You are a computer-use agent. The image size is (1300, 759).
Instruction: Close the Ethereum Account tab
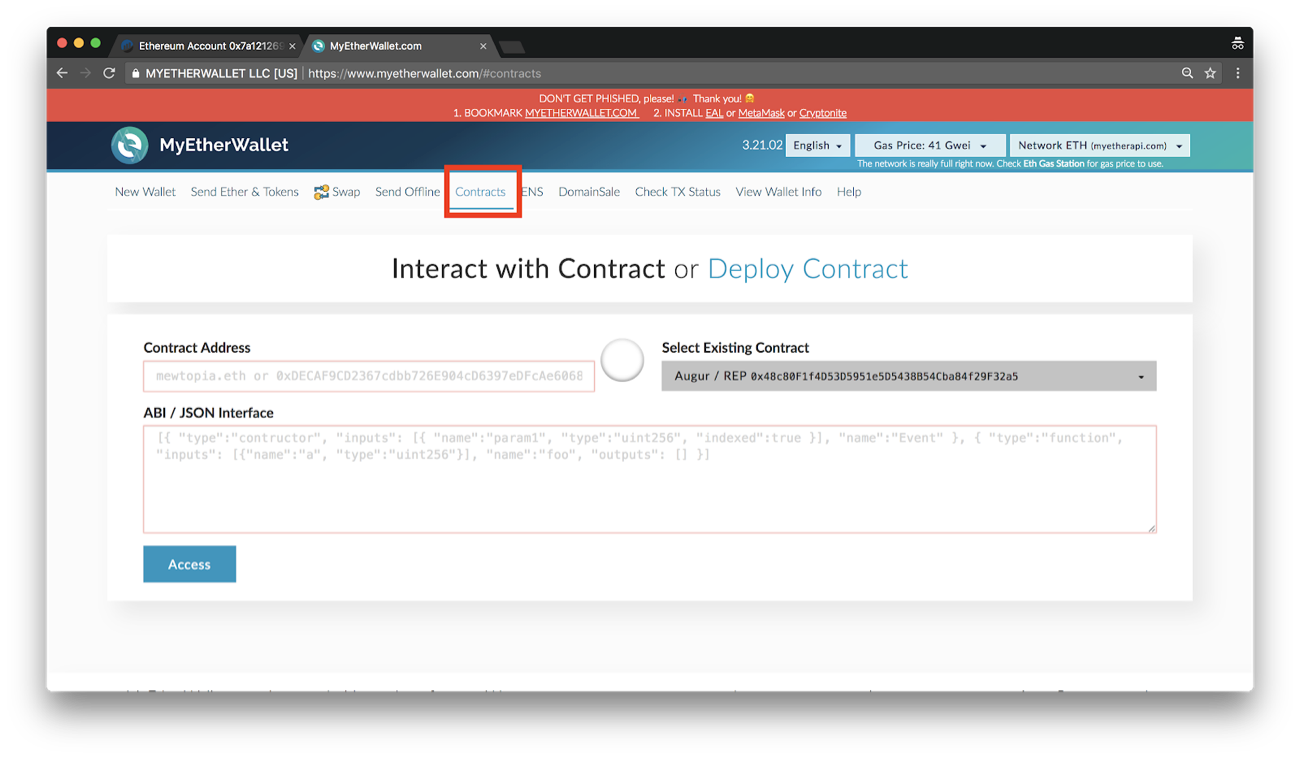point(292,46)
